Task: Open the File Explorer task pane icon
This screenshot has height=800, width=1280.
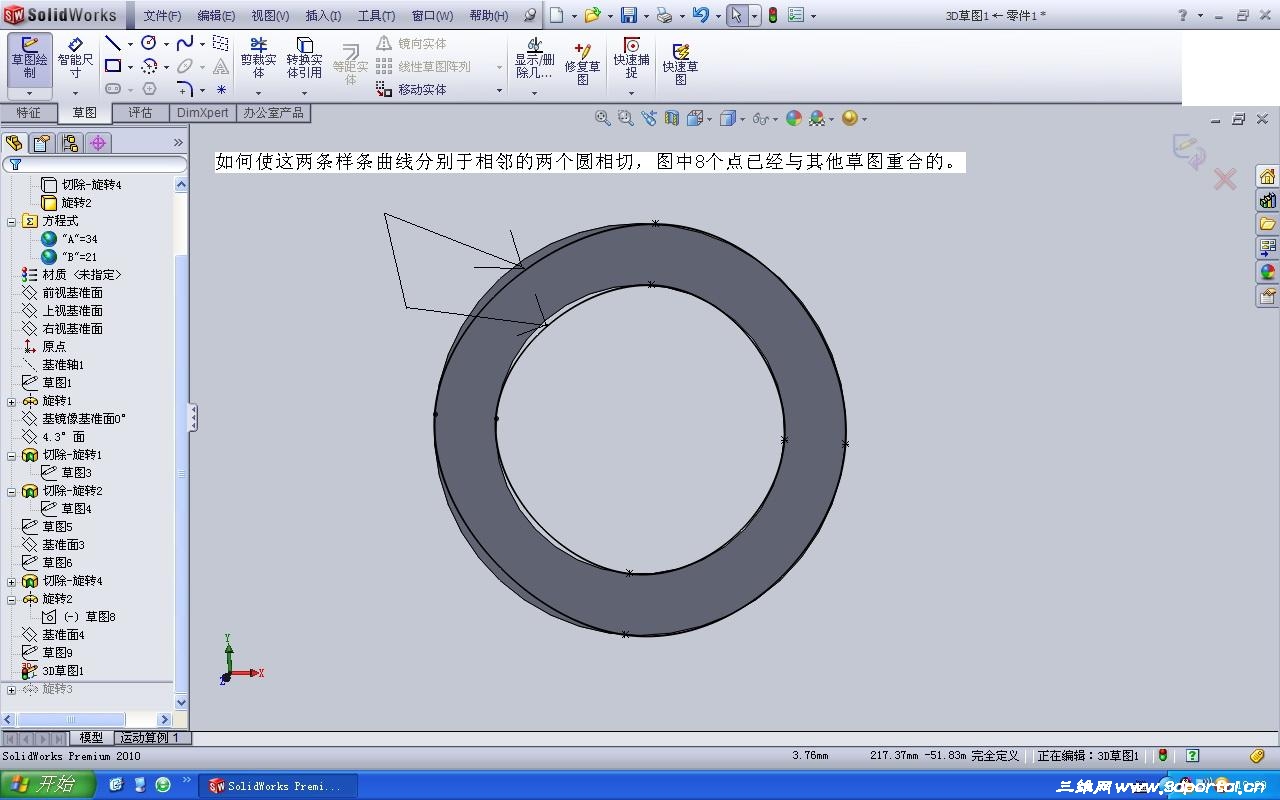Action: pos(1268,224)
